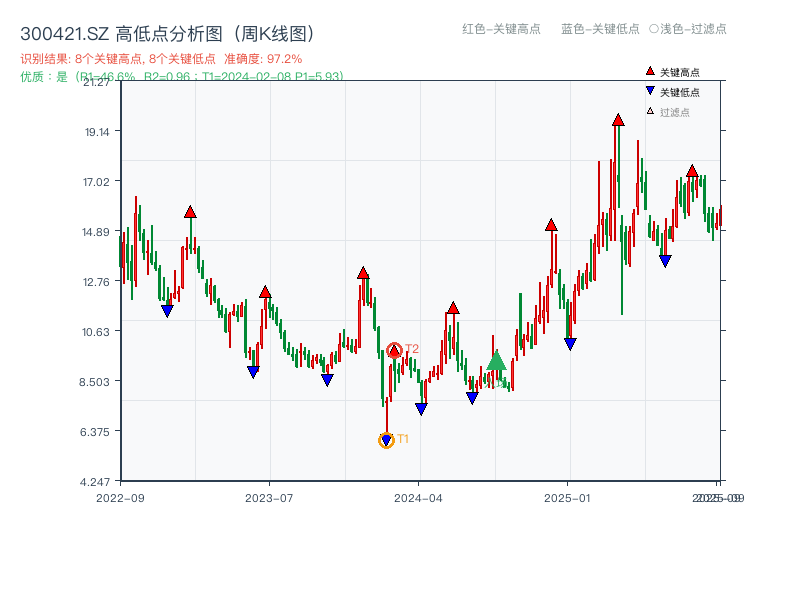Screen dimensions: 800x600
Task: Select the blue 关键低点 legend triangle icon
Action: tap(648, 91)
